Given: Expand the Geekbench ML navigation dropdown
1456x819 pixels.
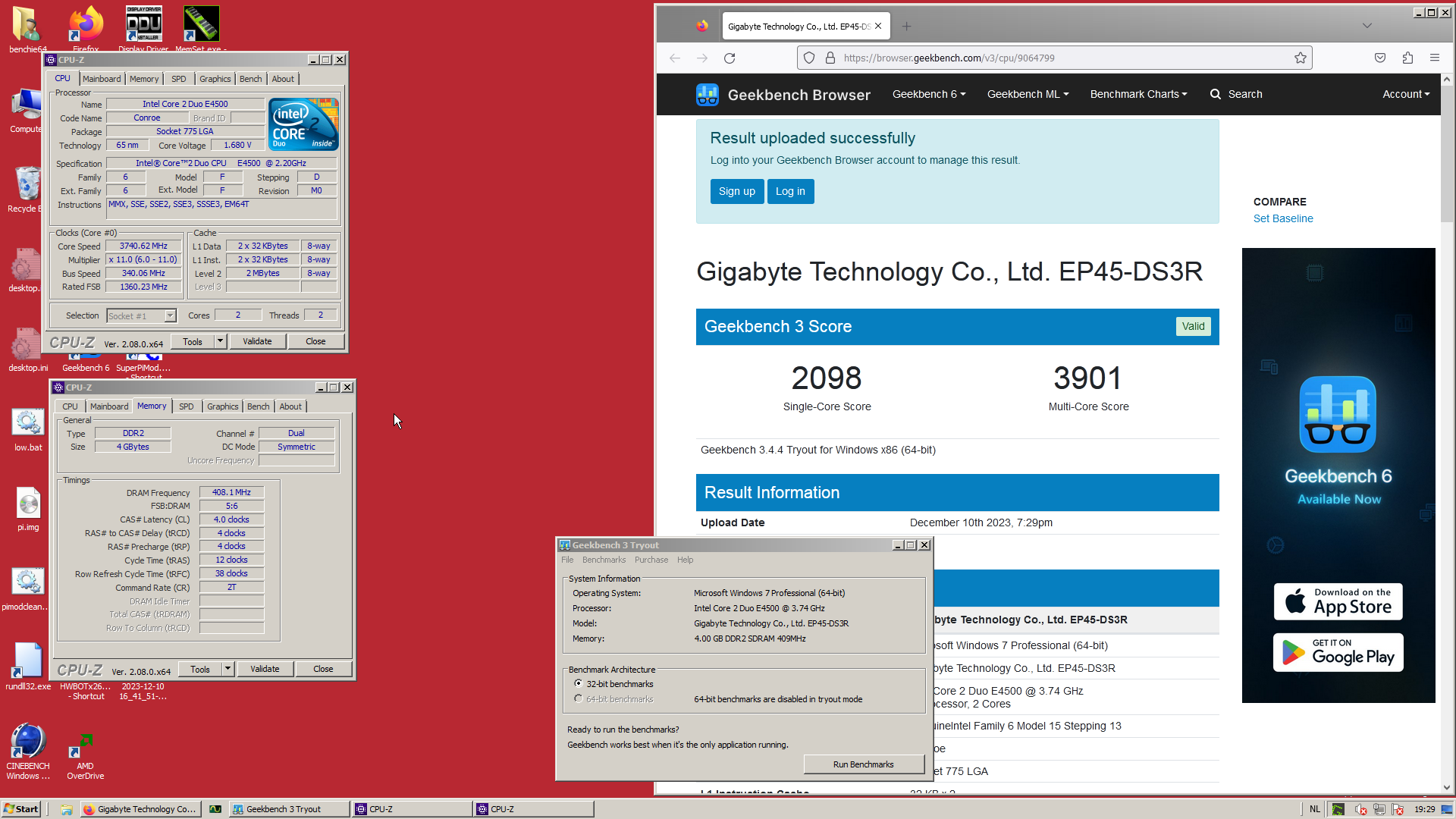Looking at the screenshot, I should pyautogui.click(x=1028, y=94).
